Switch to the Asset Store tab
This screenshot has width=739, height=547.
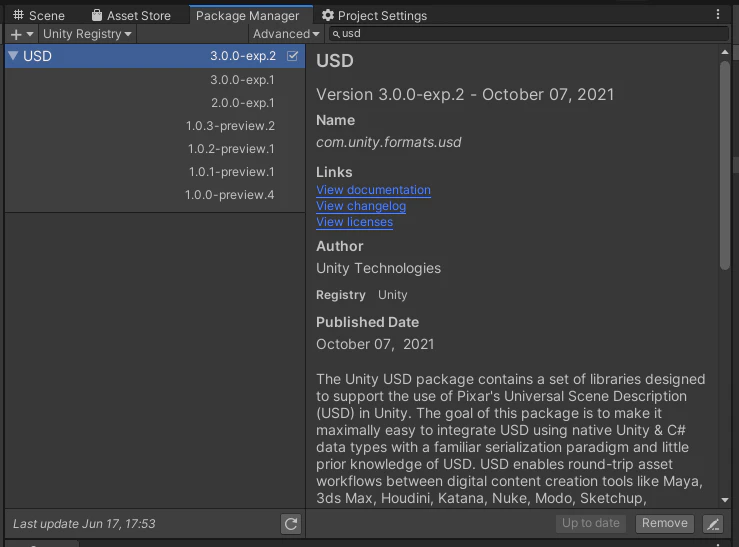click(131, 15)
